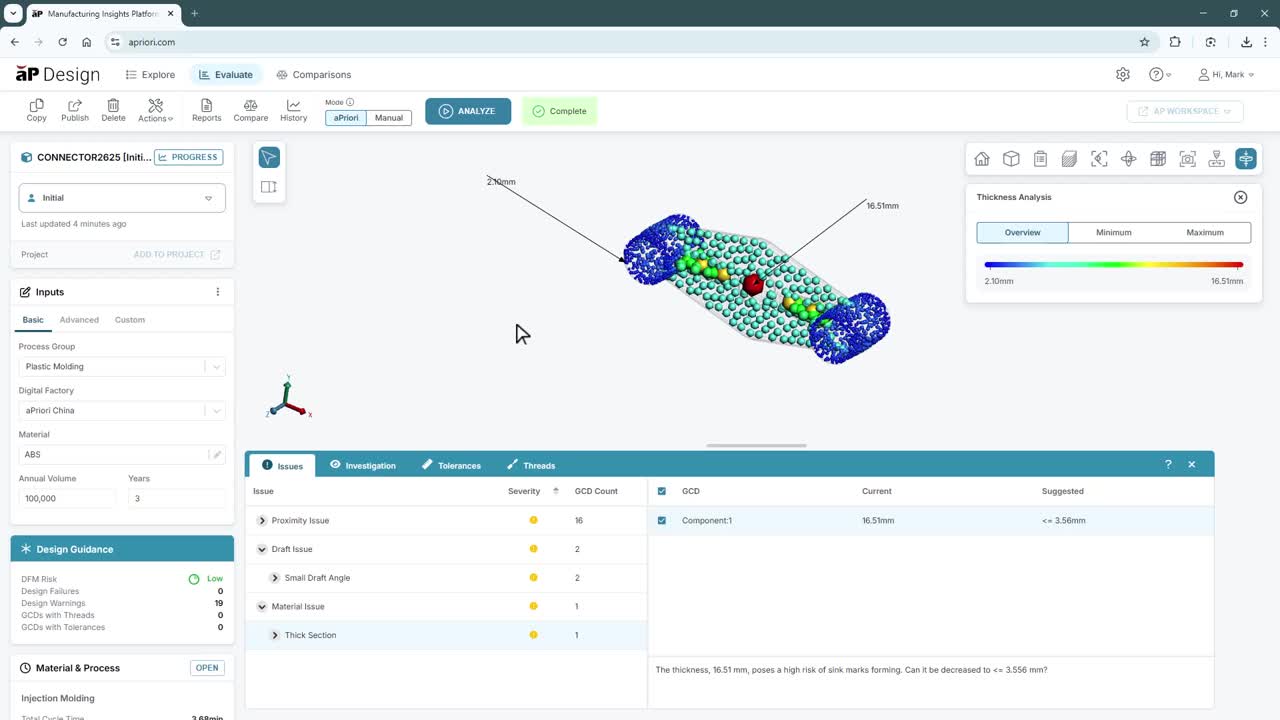The width and height of the screenshot is (1280, 720).
Task: Reset the viewer with the home icon
Action: point(982,159)
